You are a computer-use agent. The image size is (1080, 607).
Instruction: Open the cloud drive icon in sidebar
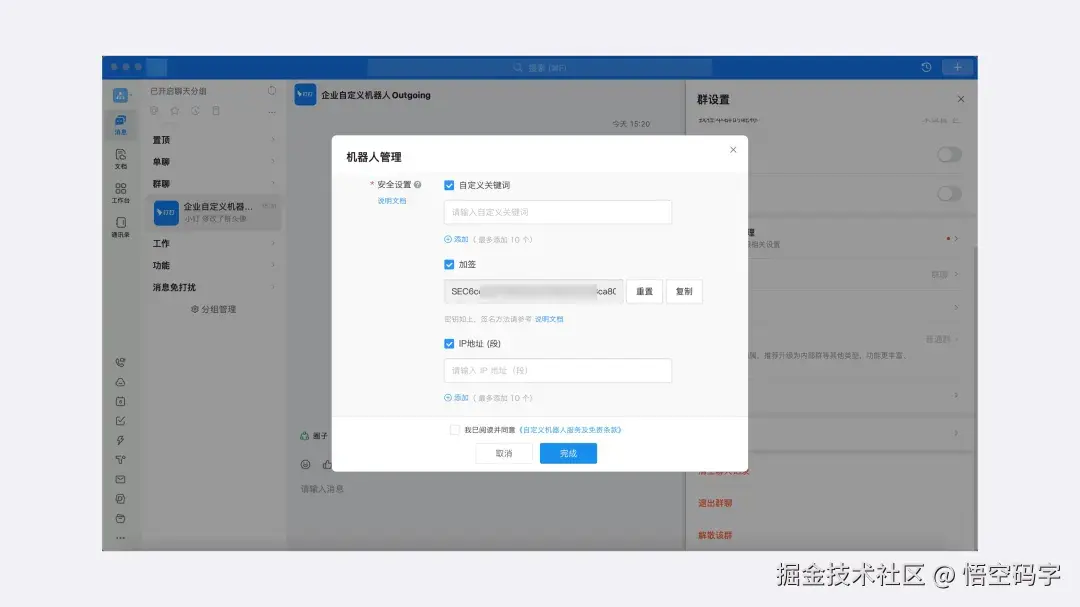(x=121, y=382)
